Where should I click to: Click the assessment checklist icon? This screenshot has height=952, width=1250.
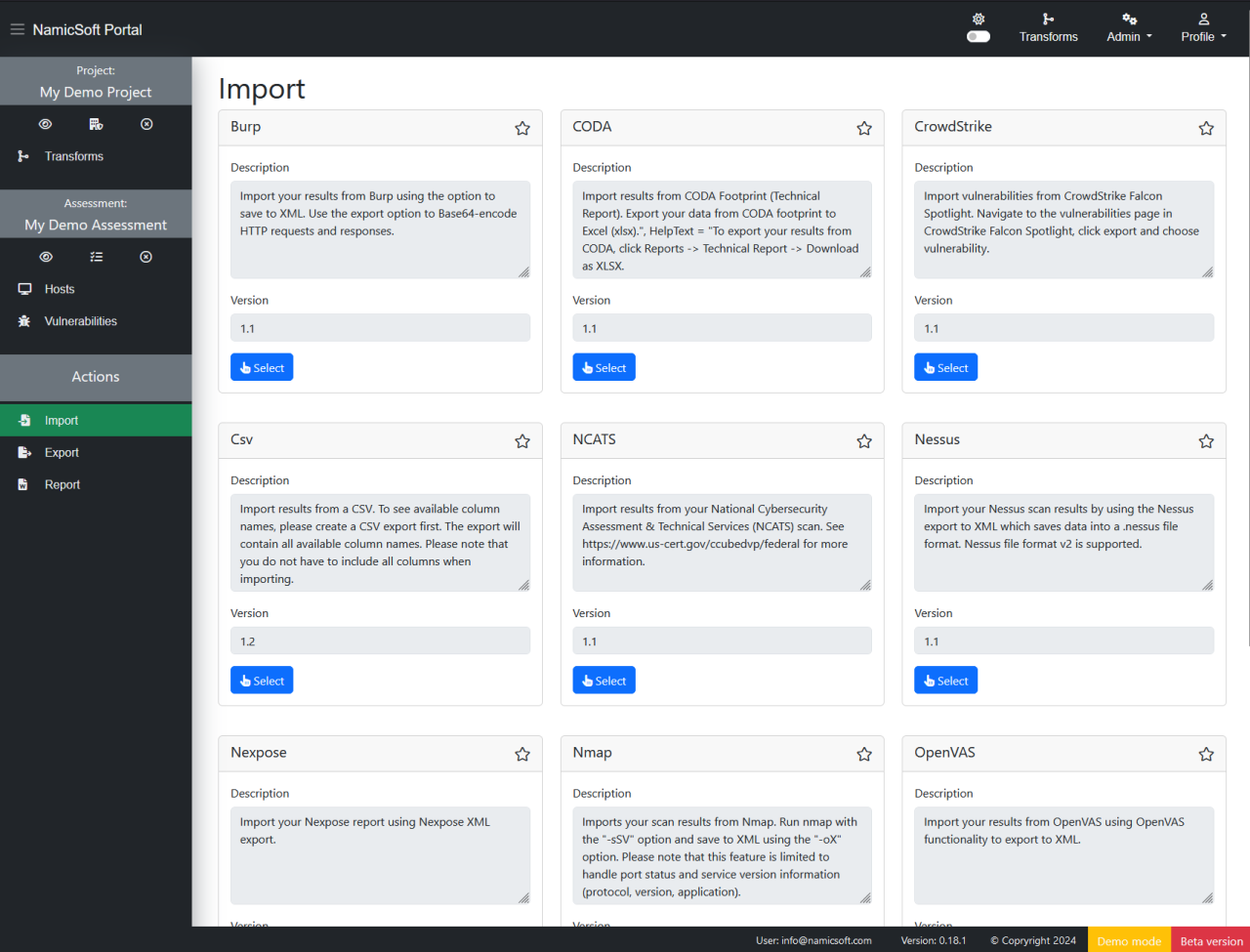pos(96,256)
